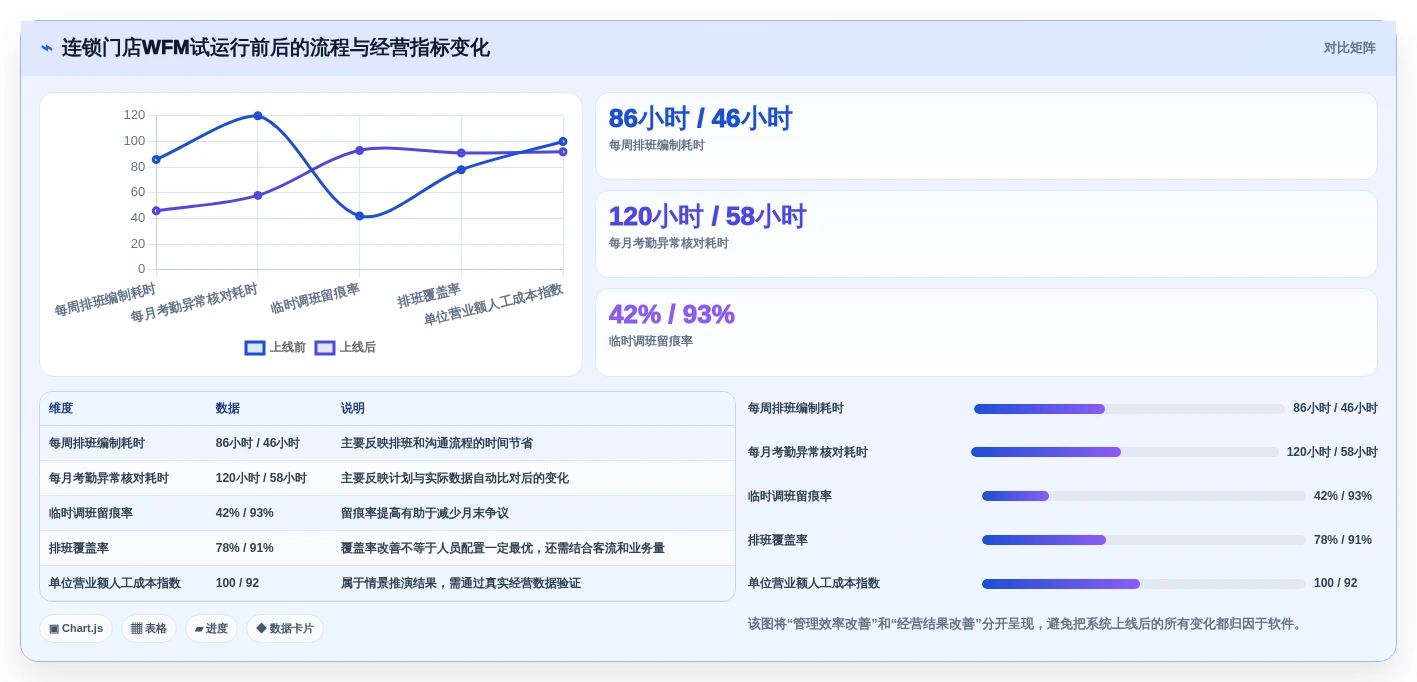Click table cell 主要反映排班和沟通流程的时间节省

(437, 443)
